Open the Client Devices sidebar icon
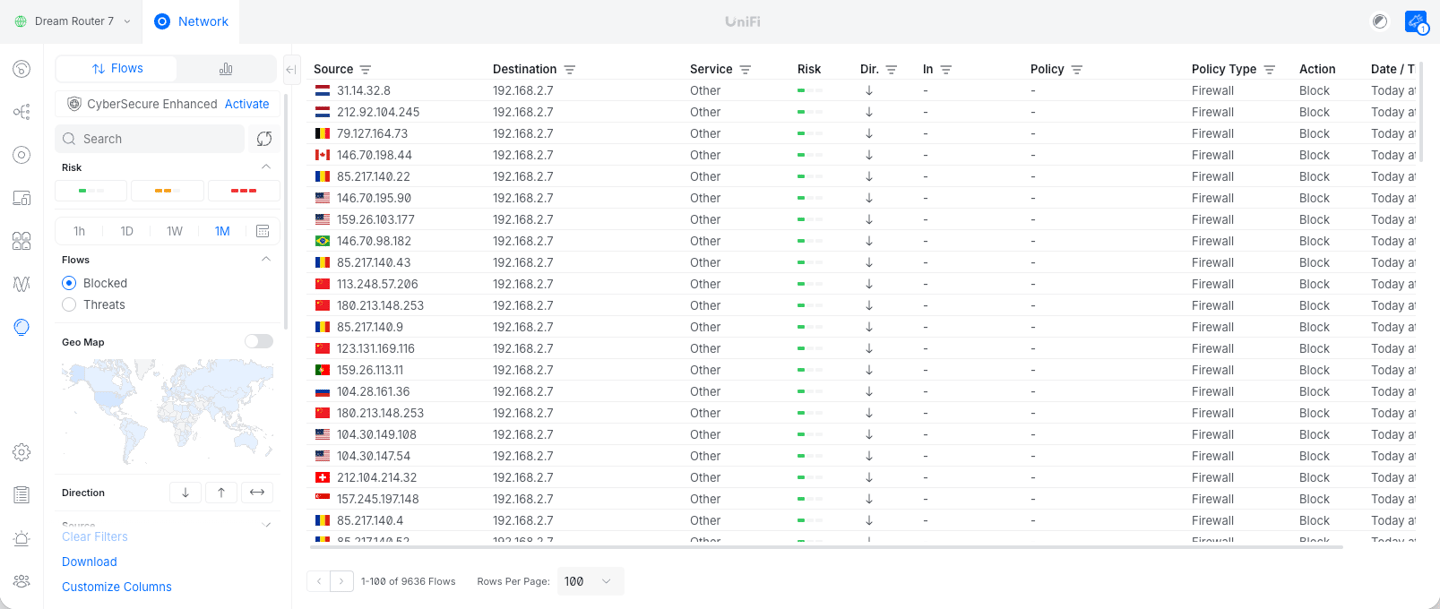The width and height of the screenshot is (1440, 609). pos(21,198)
